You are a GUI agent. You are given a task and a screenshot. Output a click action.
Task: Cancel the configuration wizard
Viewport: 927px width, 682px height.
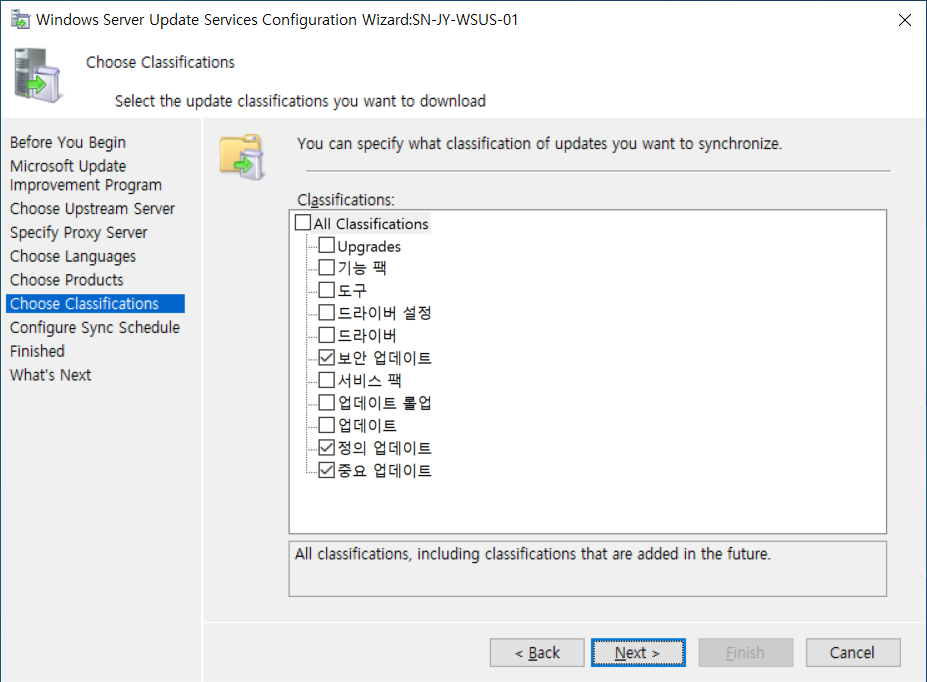[x=853, y=652]
